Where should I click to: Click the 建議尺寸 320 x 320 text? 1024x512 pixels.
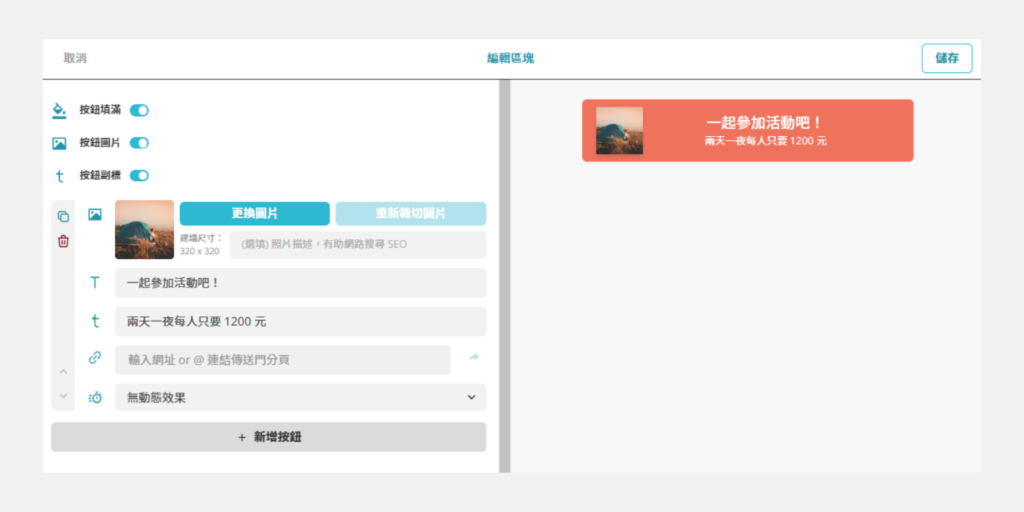[x=201, y=244]
